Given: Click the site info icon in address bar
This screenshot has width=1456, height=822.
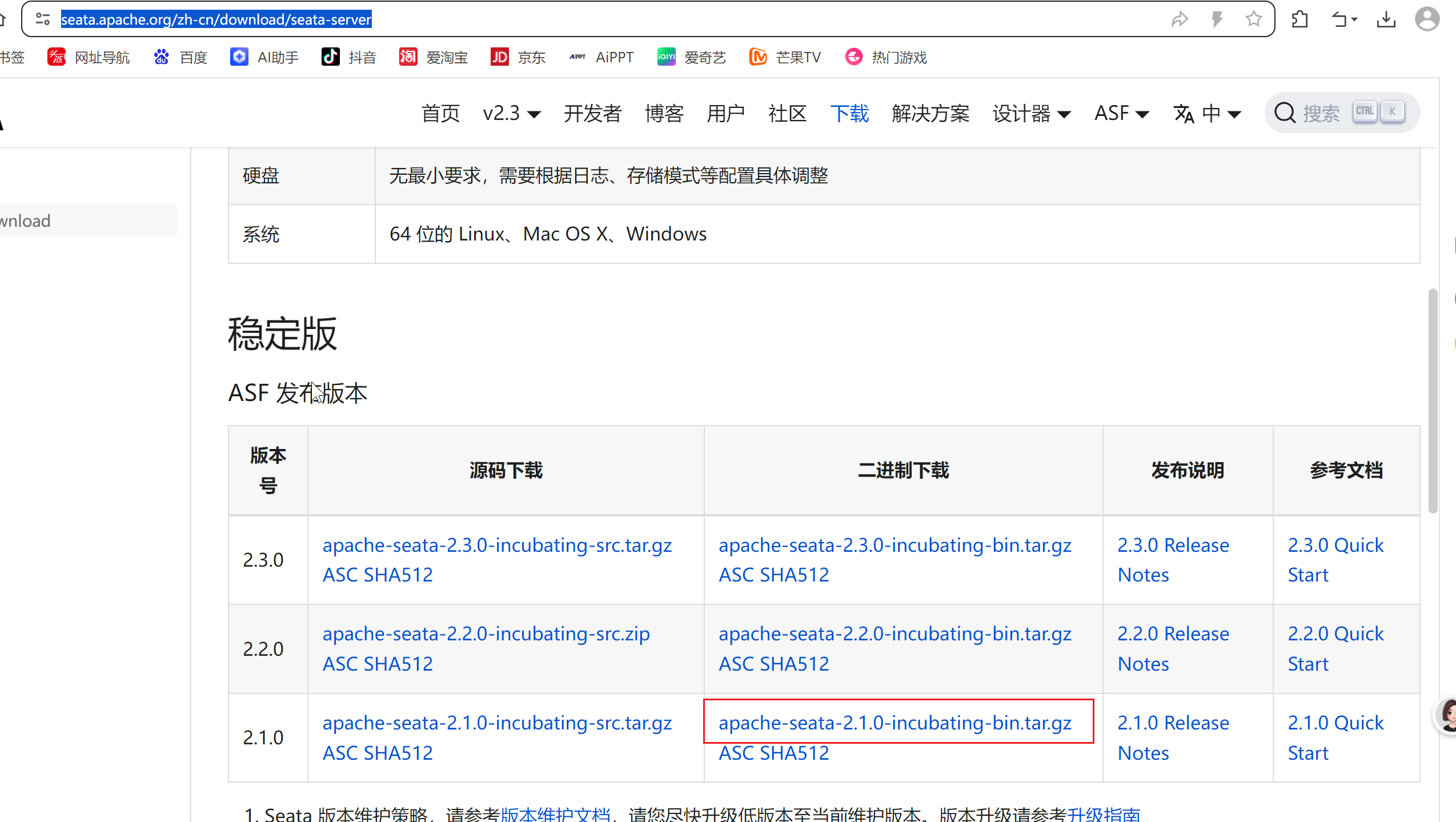Looking at the screenshot, I should coord(43,19).
